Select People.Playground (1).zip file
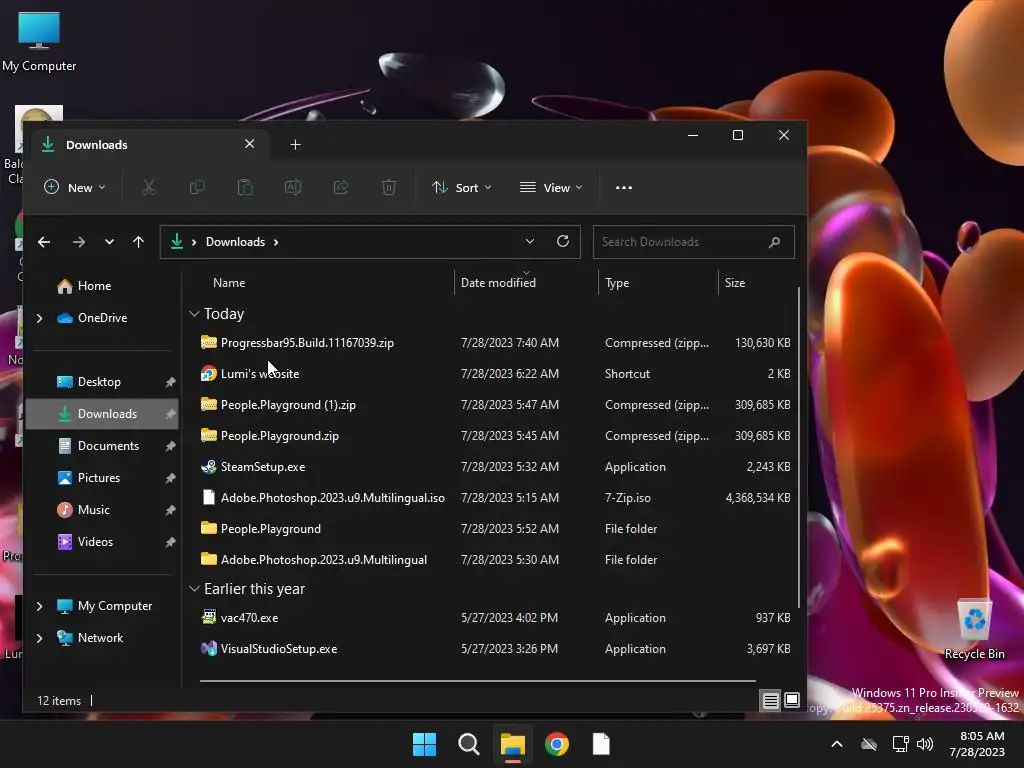The height and width of the screenshot is (768, 1024). 495,404
